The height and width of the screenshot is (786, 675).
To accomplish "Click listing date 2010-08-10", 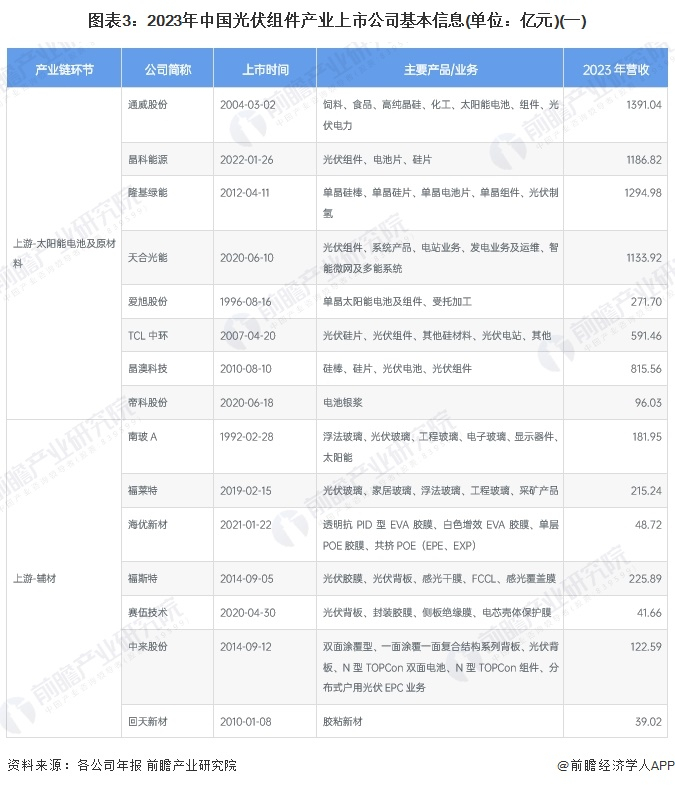I will [x=246, y=369].
